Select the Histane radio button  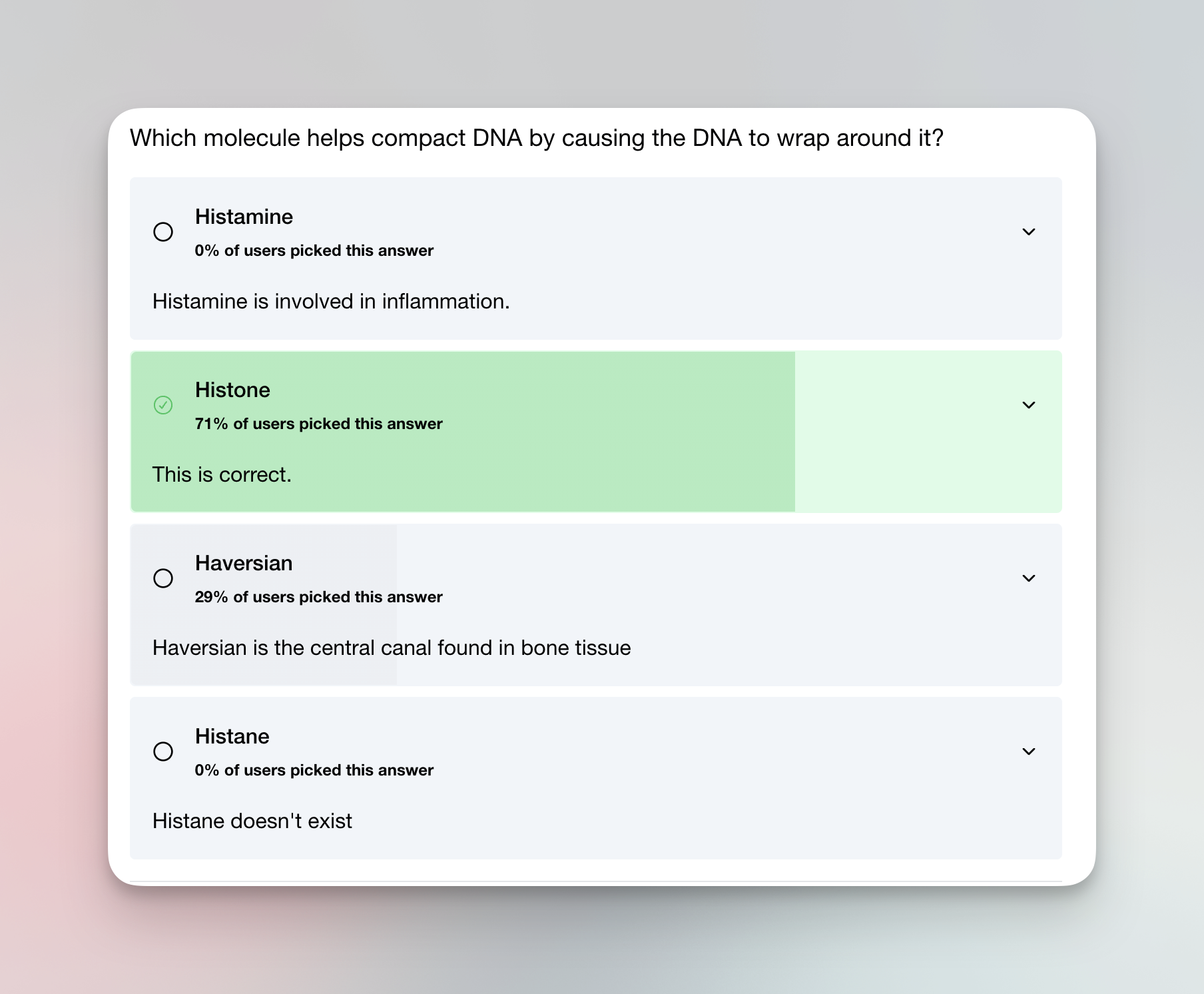point(163,751)
